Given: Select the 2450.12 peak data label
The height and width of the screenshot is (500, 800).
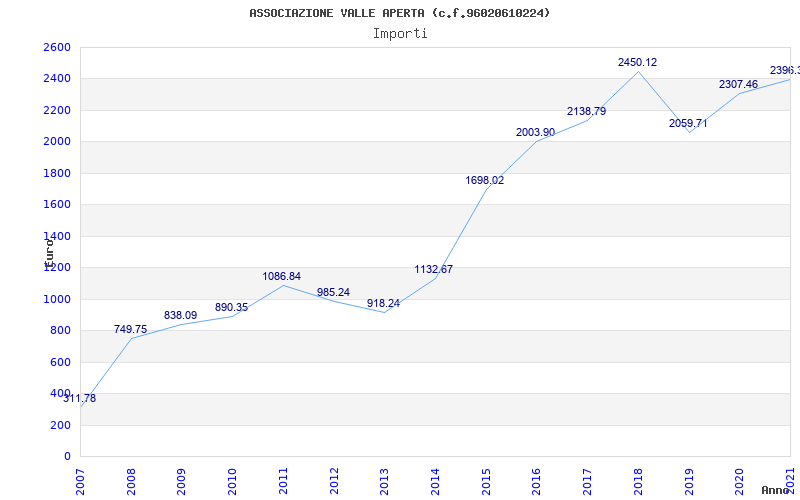Looking at the screenshot, I should (x=637, y=63).
